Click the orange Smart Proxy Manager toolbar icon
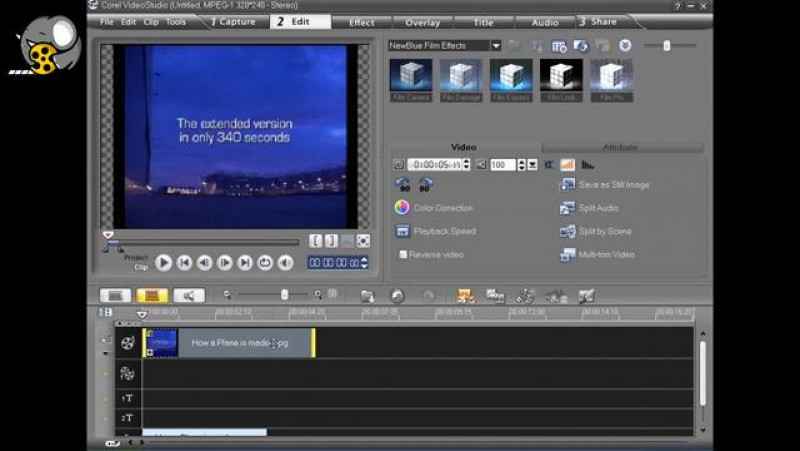 point(465,295)
